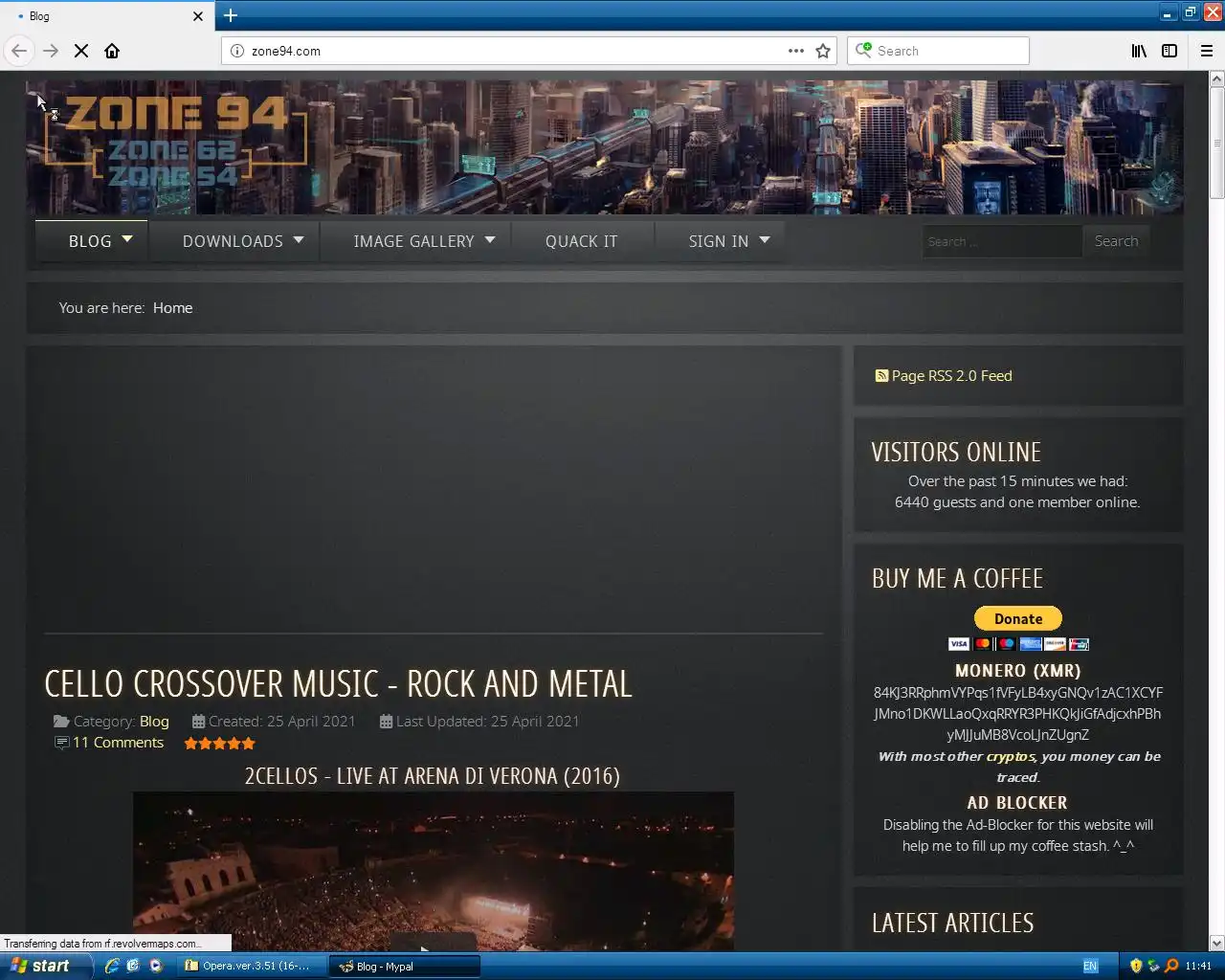
Task: Go back using the browser back arrow
Action: [x=19, y=51]
